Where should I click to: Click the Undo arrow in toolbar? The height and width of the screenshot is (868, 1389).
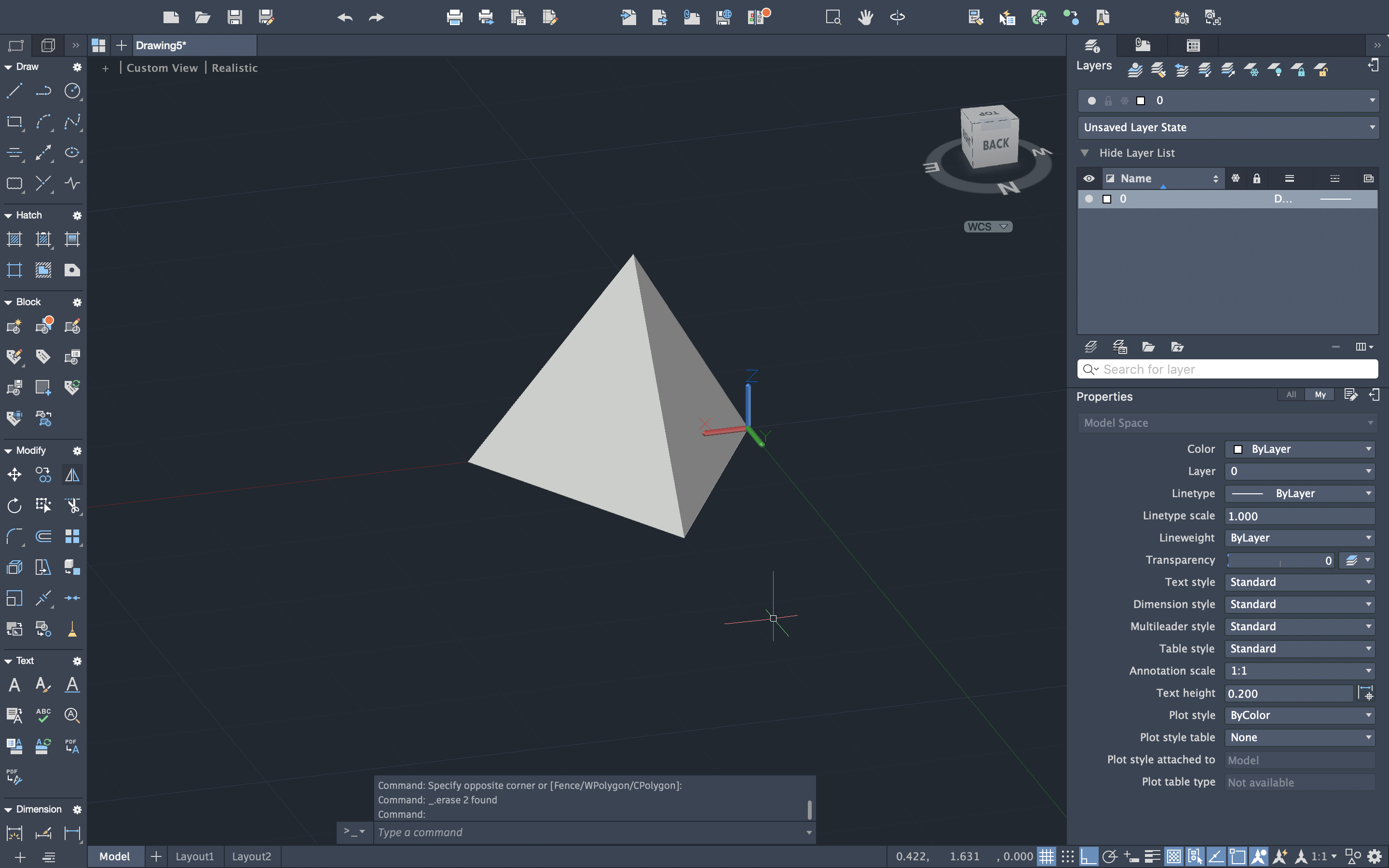point(345,17)
